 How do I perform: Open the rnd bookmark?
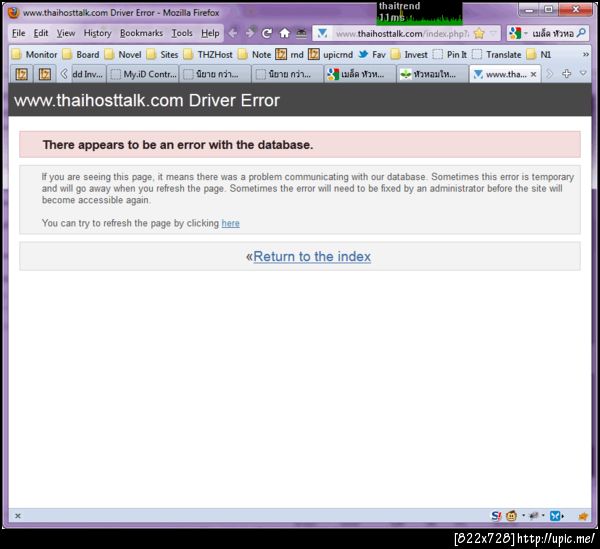point(289,55)
